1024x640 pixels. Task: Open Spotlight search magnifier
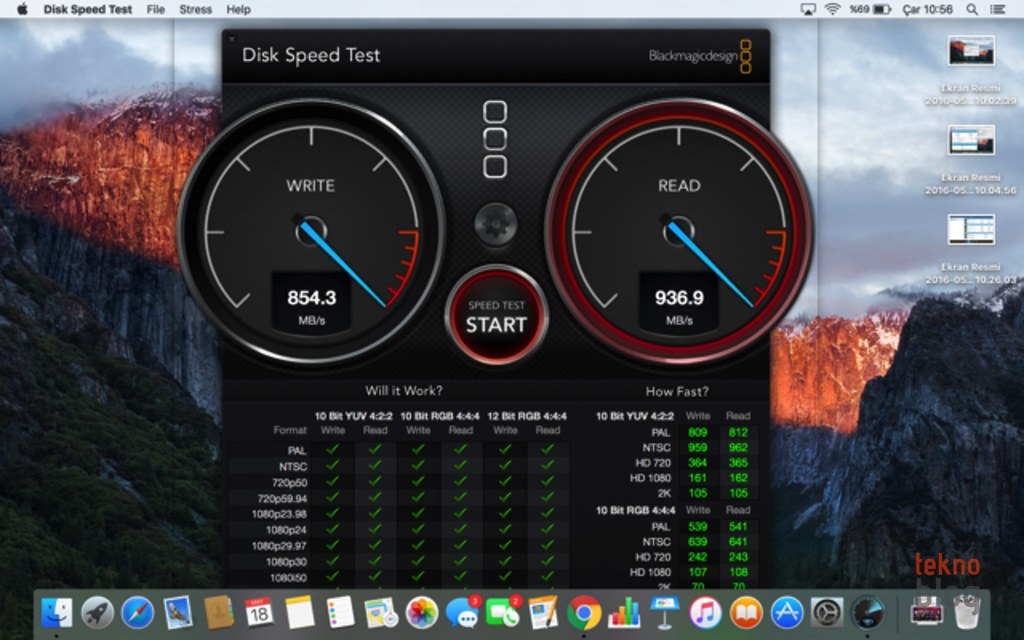[972, 9]
